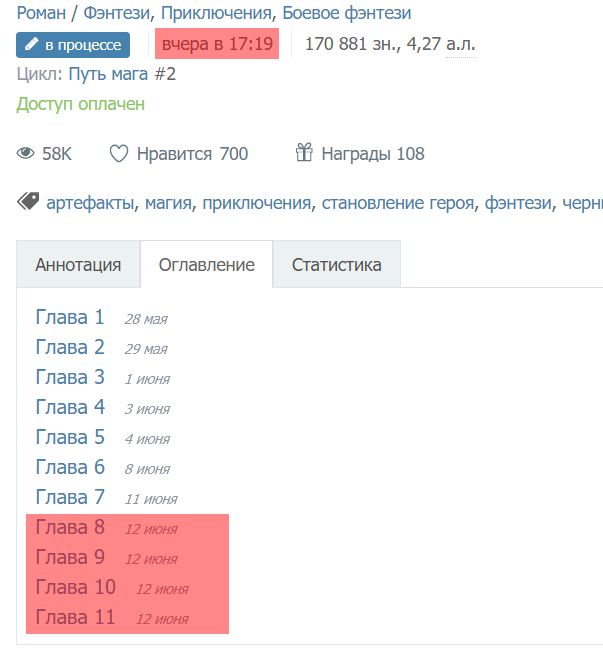Click the heart like icon

(x=119, y=154)
